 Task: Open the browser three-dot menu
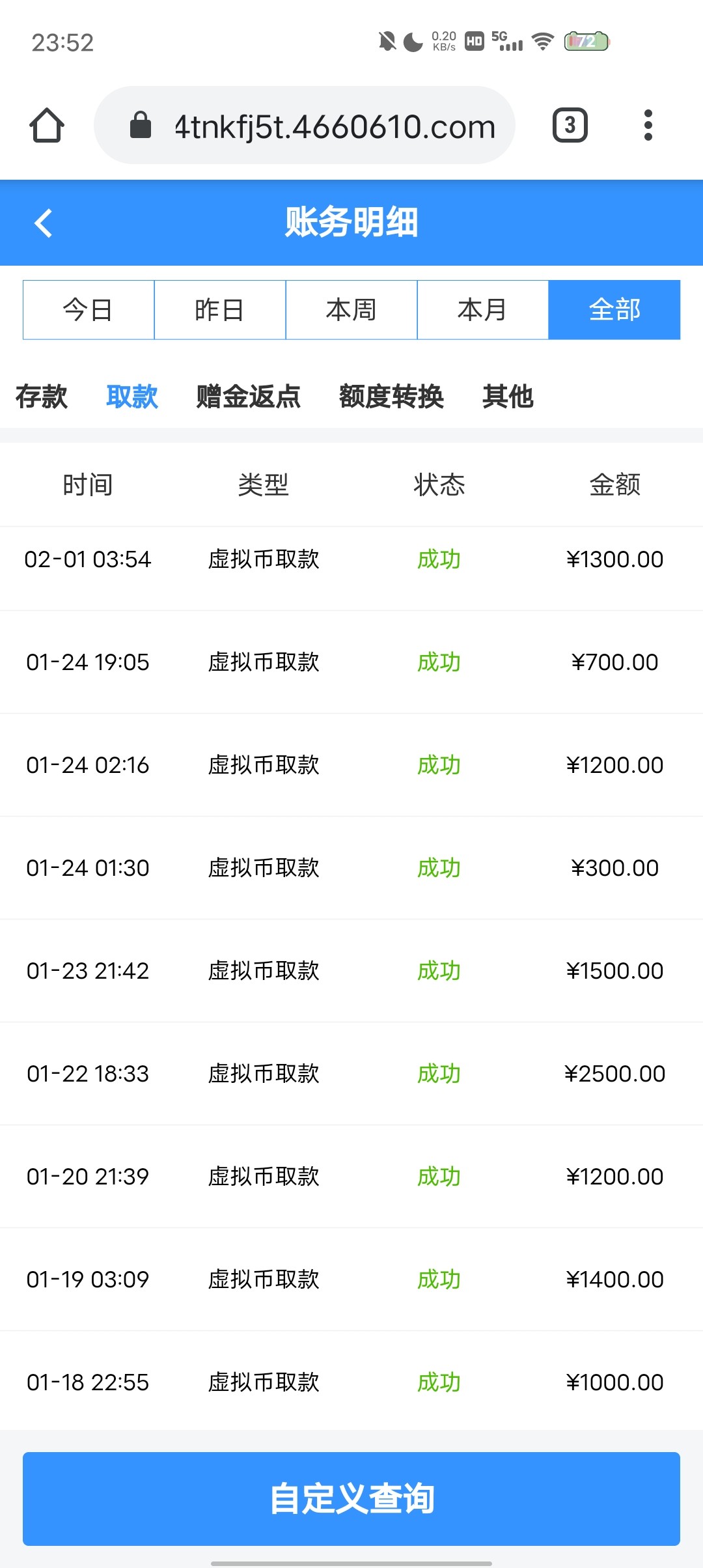click(x=648, y=125)
